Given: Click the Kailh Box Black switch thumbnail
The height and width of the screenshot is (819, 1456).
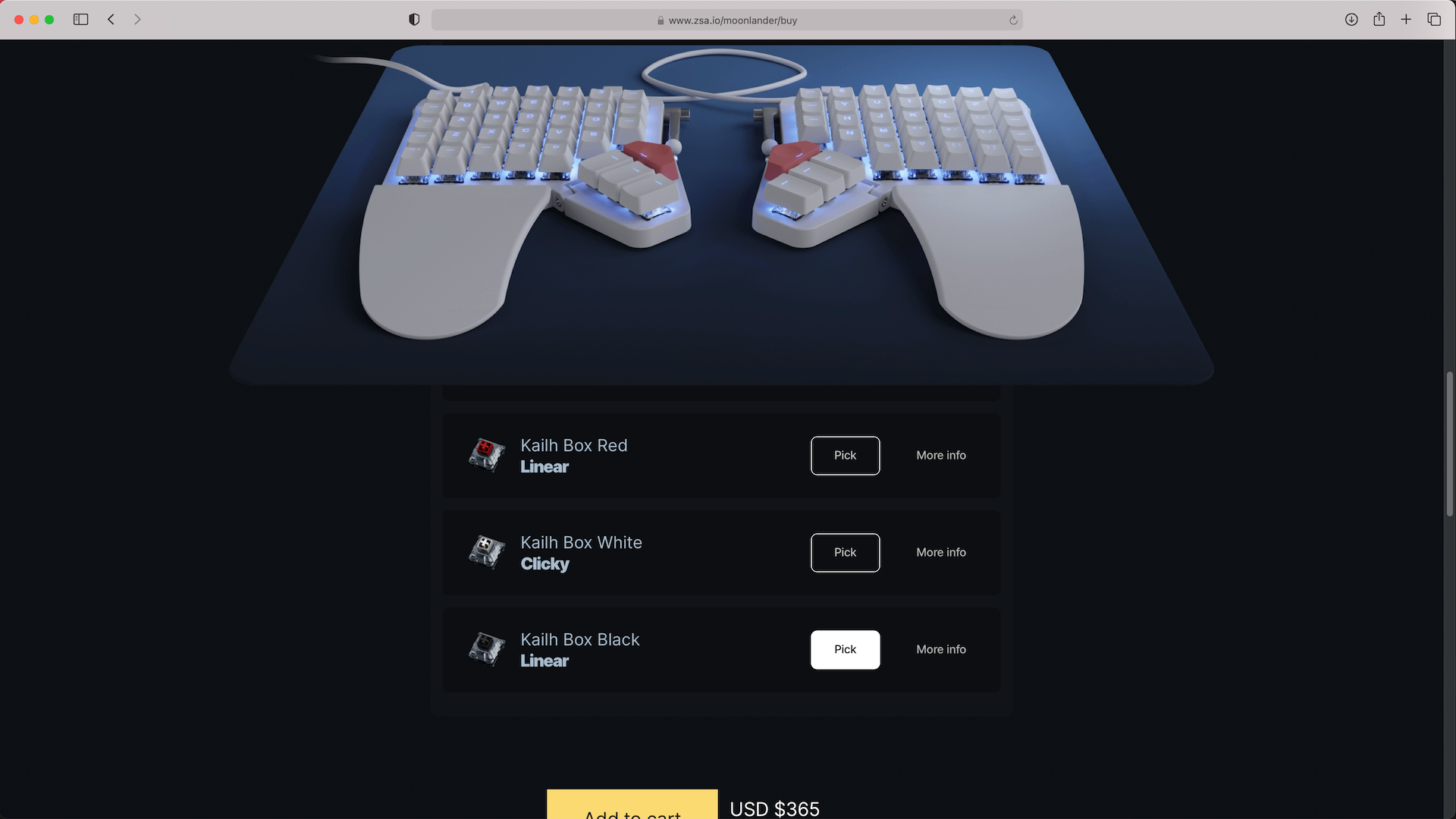Looking at the screenshot, I should [485, 648].
